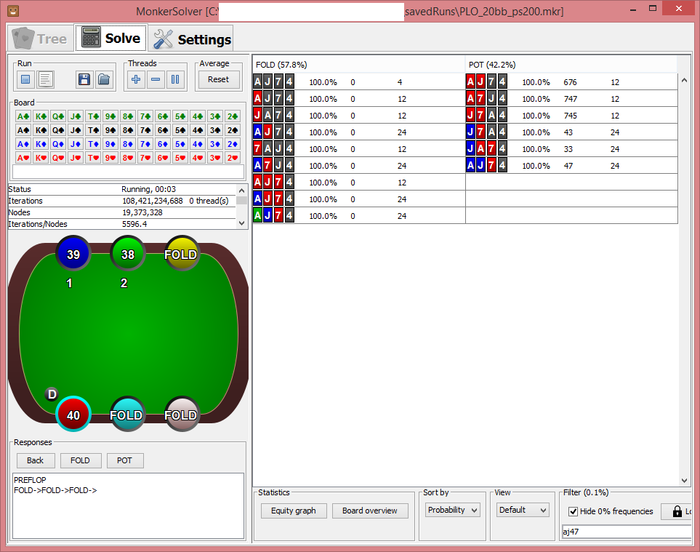Pick the Jack of hearts board card

75,158
